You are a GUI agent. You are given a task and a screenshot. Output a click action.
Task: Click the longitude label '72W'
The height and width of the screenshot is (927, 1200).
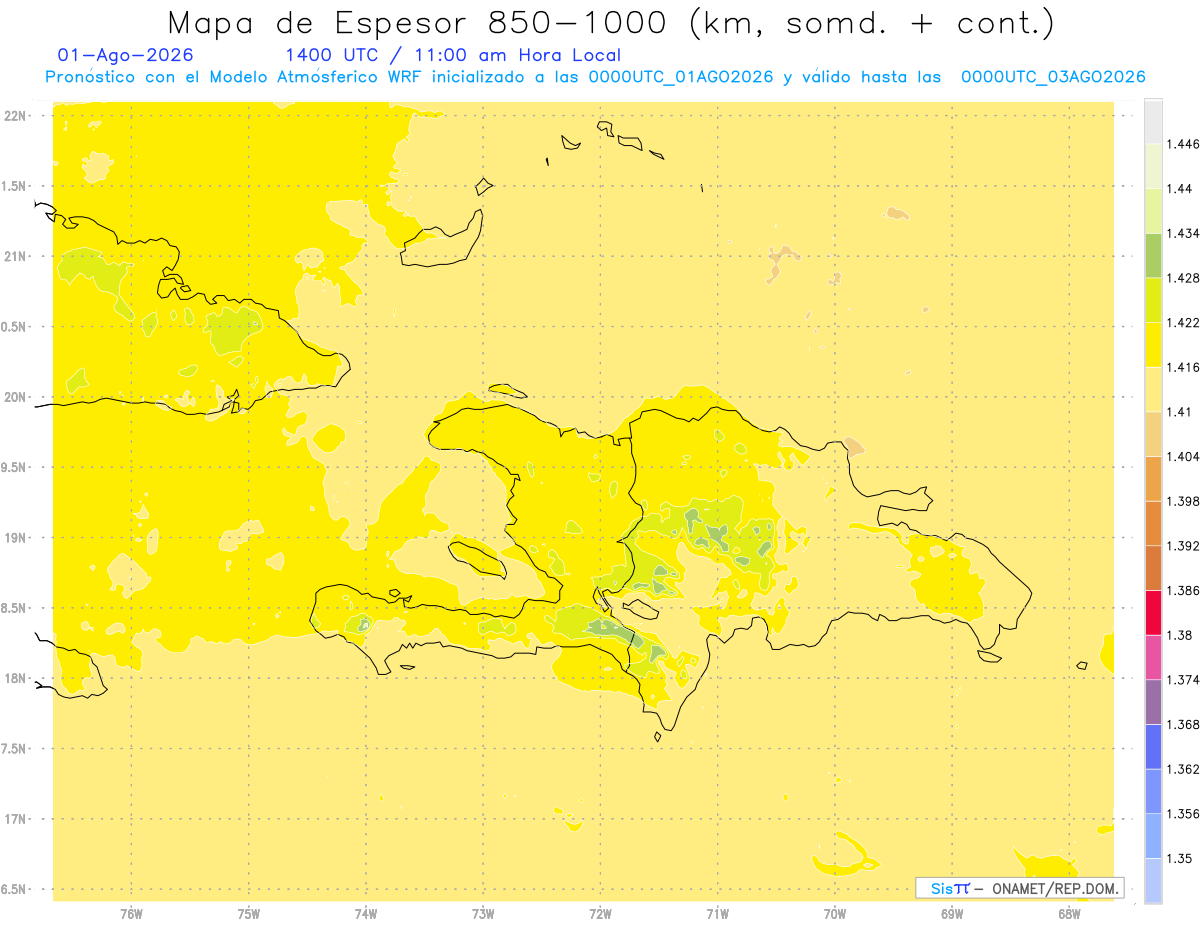(600, 914)
